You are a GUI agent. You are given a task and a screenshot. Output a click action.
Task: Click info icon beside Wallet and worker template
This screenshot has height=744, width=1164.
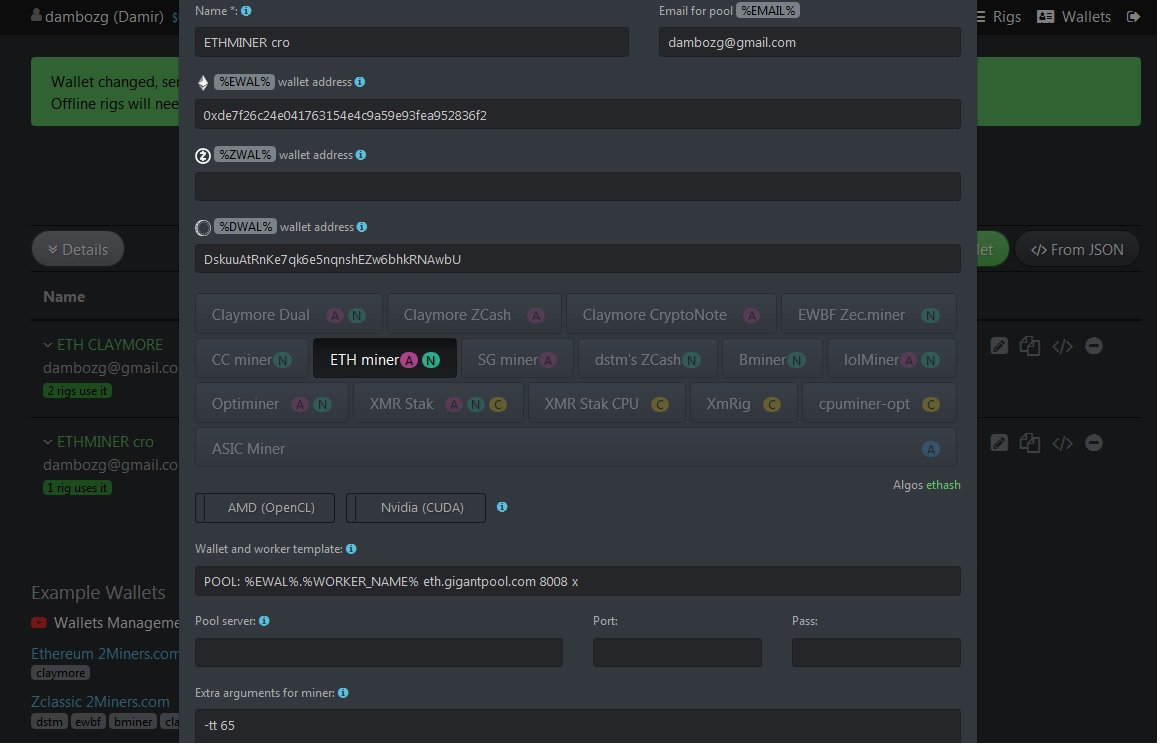click(x=351, y=549)
